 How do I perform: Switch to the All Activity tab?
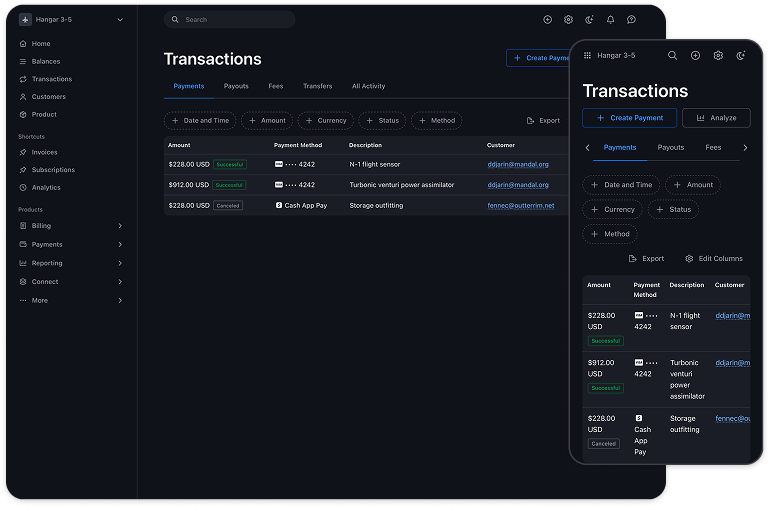[x=368, y=86]
